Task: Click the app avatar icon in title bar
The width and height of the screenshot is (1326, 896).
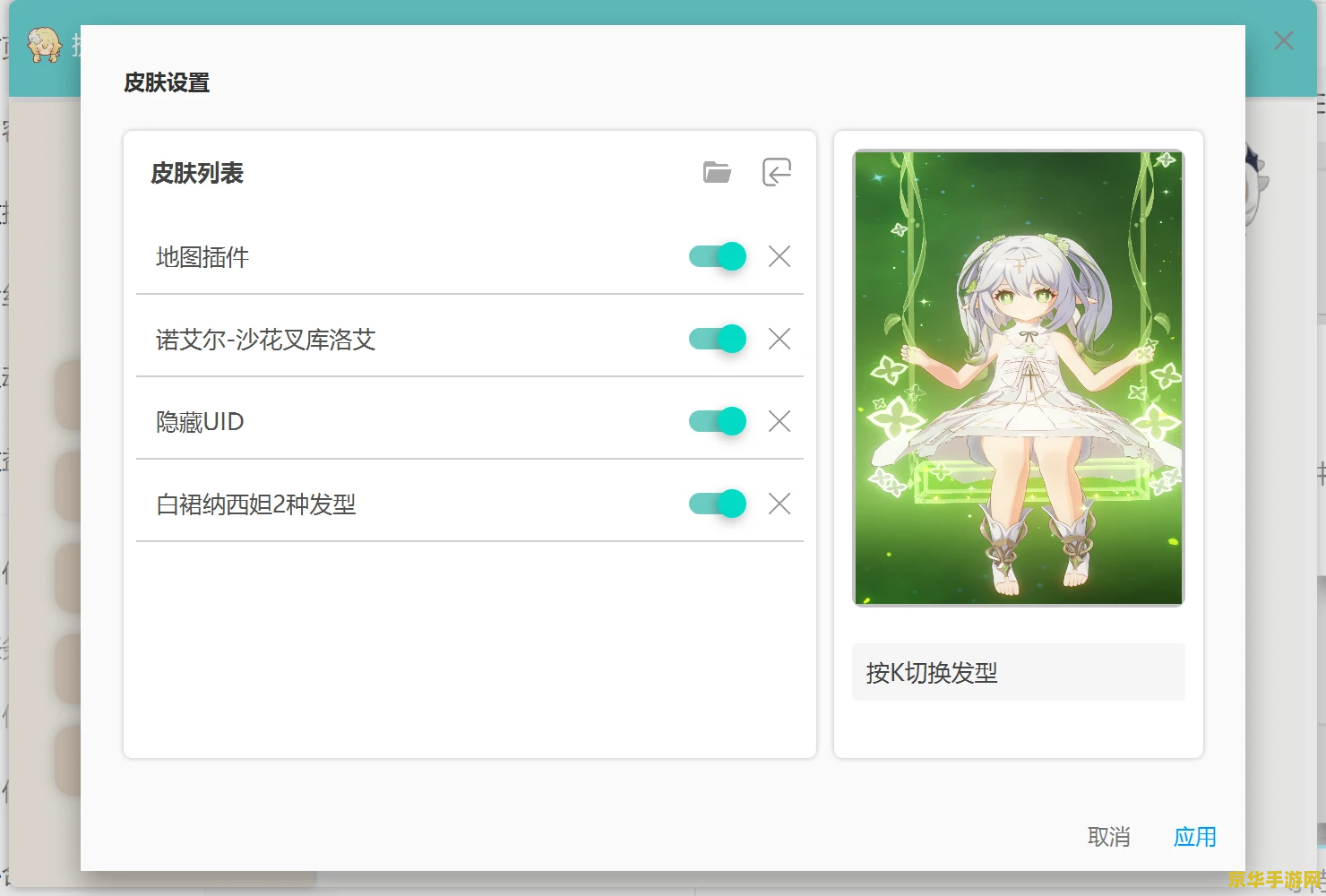Action: (44, 44)
